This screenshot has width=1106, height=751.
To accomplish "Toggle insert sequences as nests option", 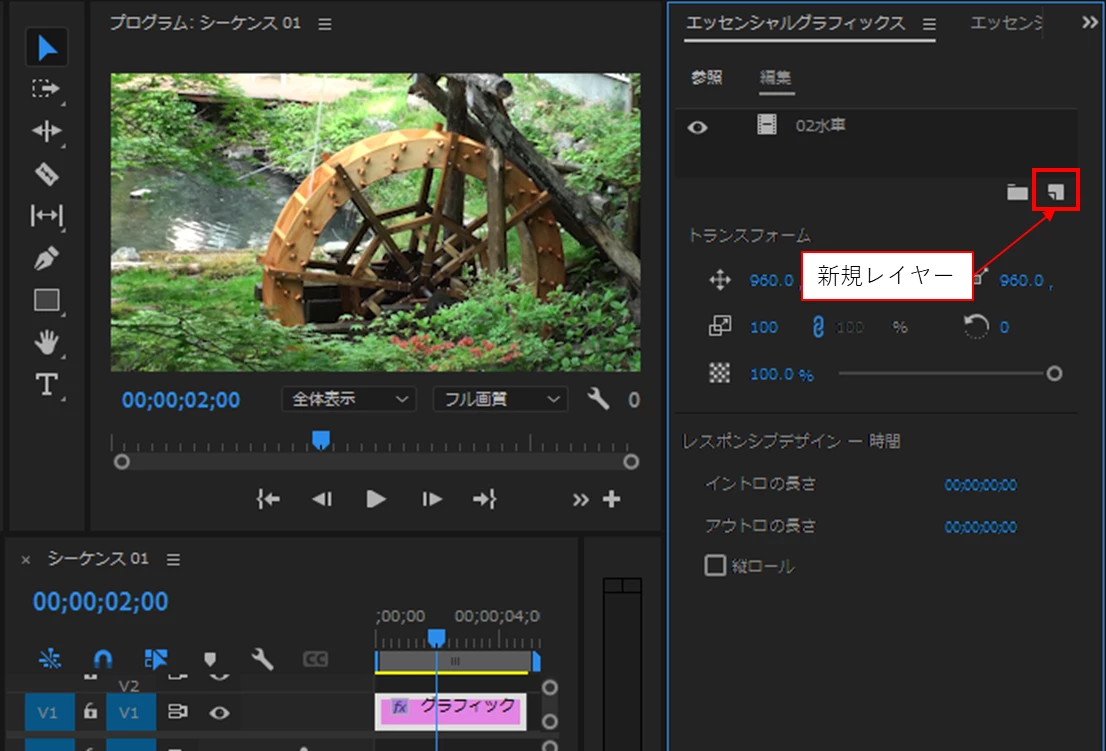I will 49,659.
